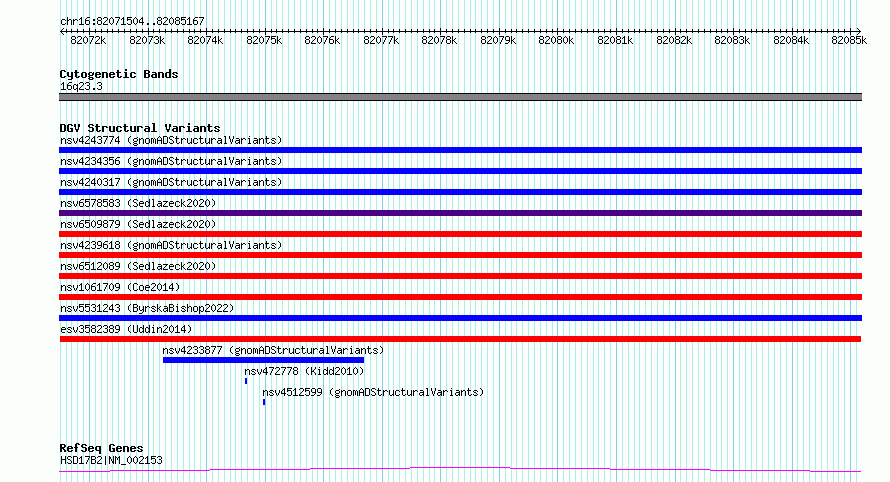Click the 82085k ruler tick label

click(x=849, y=40)
